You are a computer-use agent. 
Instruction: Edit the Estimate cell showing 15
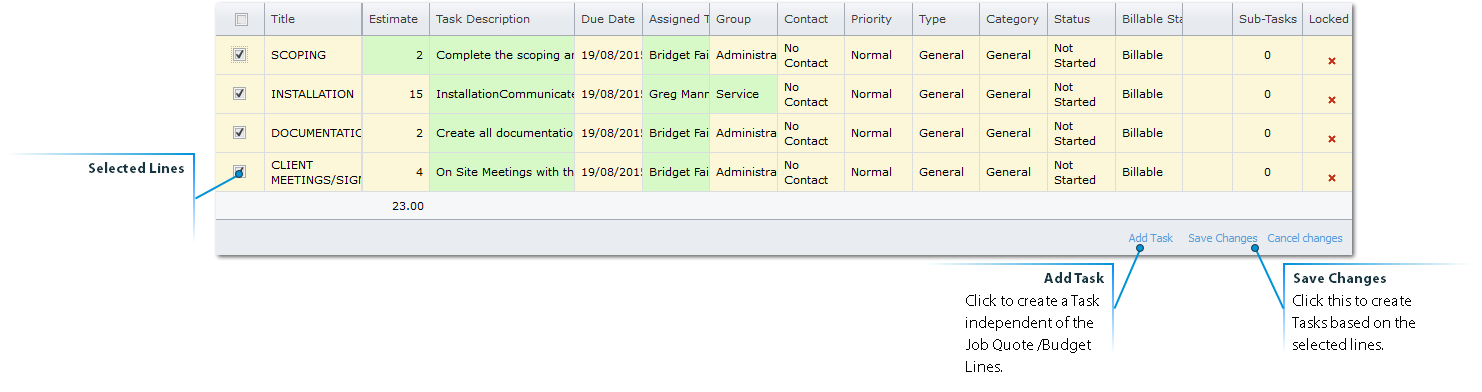(x=396, y=94)
